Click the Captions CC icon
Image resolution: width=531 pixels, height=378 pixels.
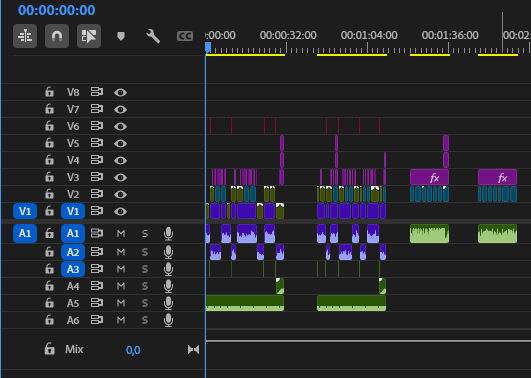[x=185, y=36]
